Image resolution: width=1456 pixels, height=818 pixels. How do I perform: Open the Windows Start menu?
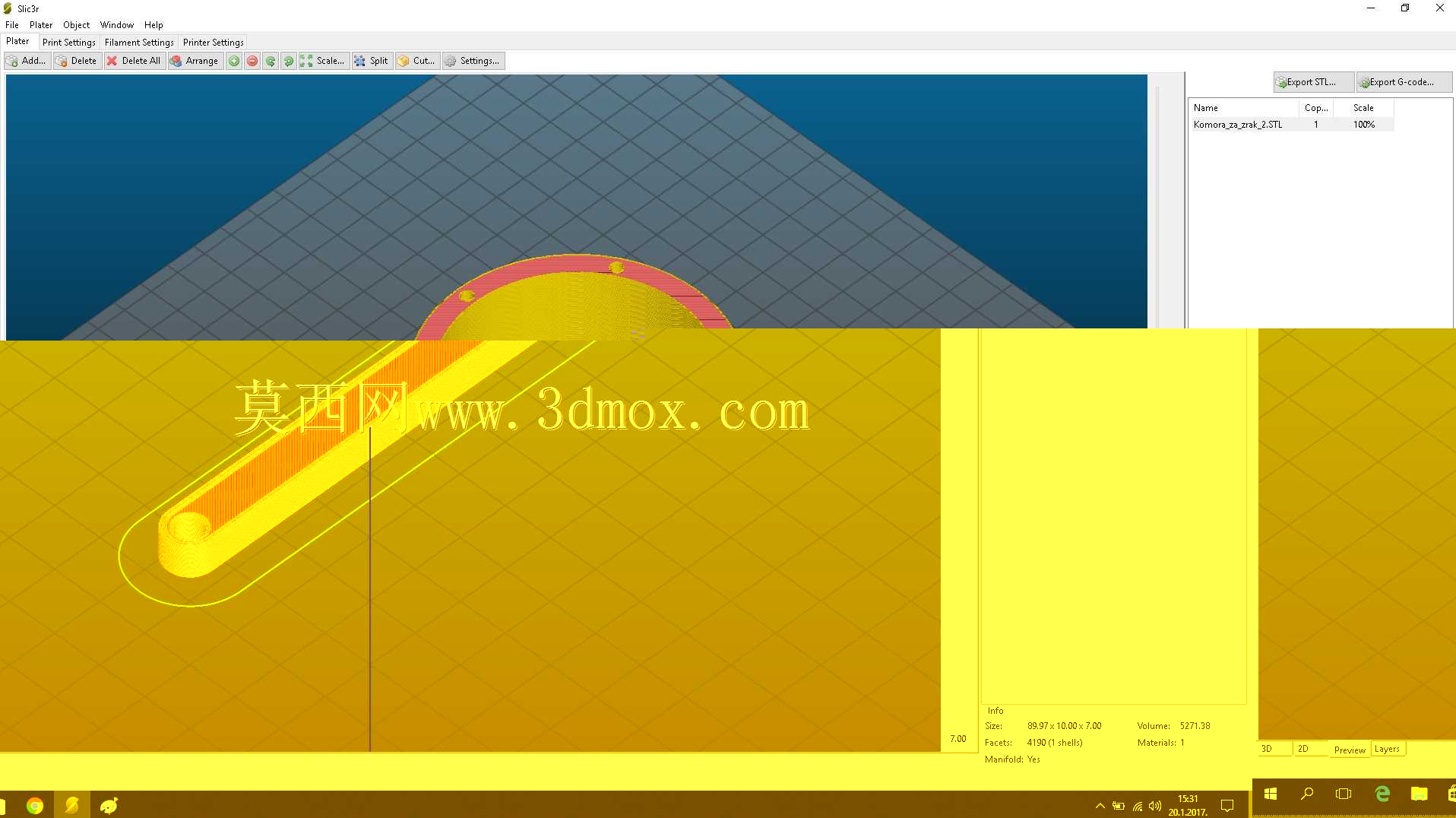point(1270,794)
